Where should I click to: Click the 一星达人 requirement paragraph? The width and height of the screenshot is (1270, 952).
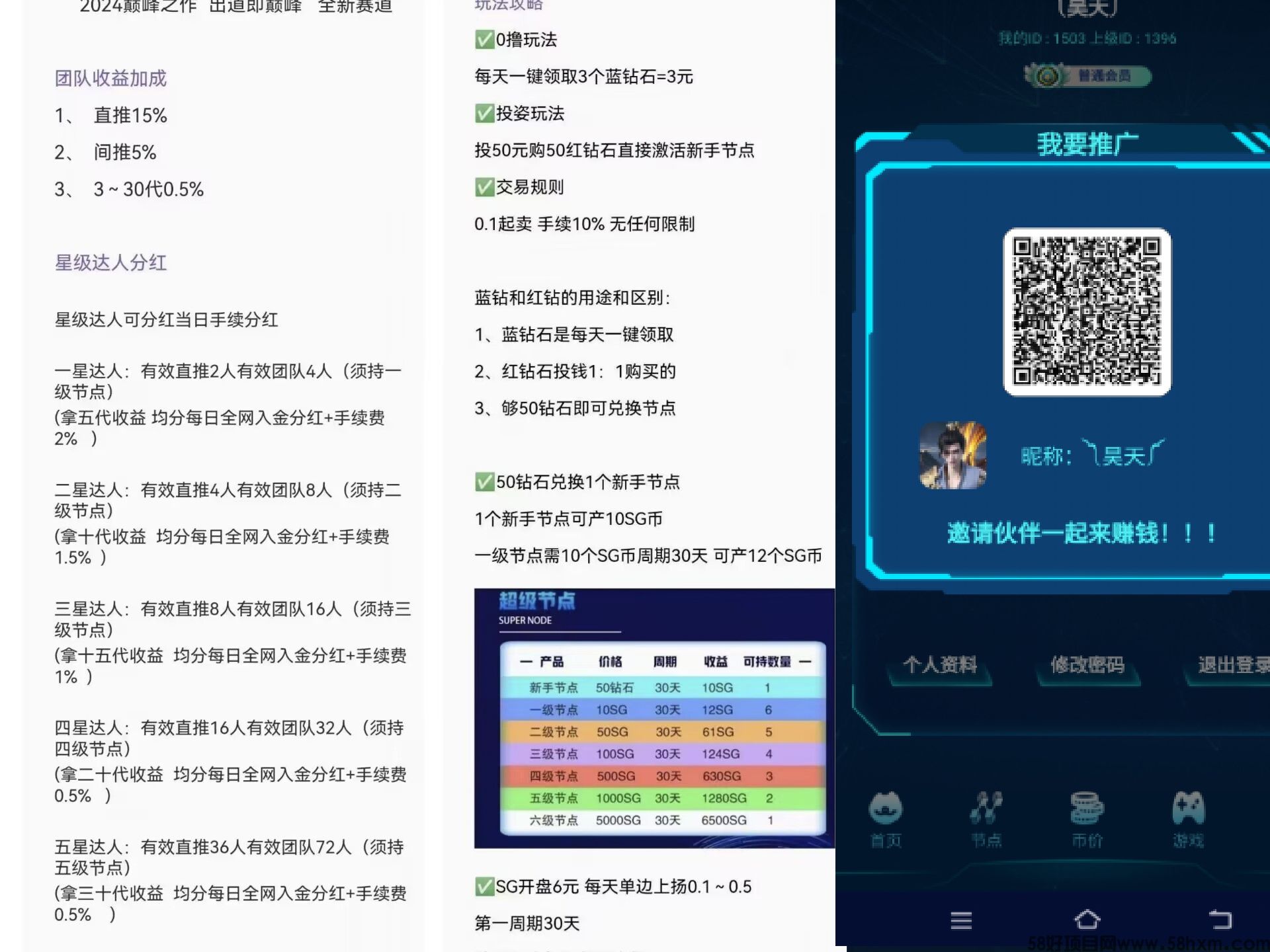[228, 405]
